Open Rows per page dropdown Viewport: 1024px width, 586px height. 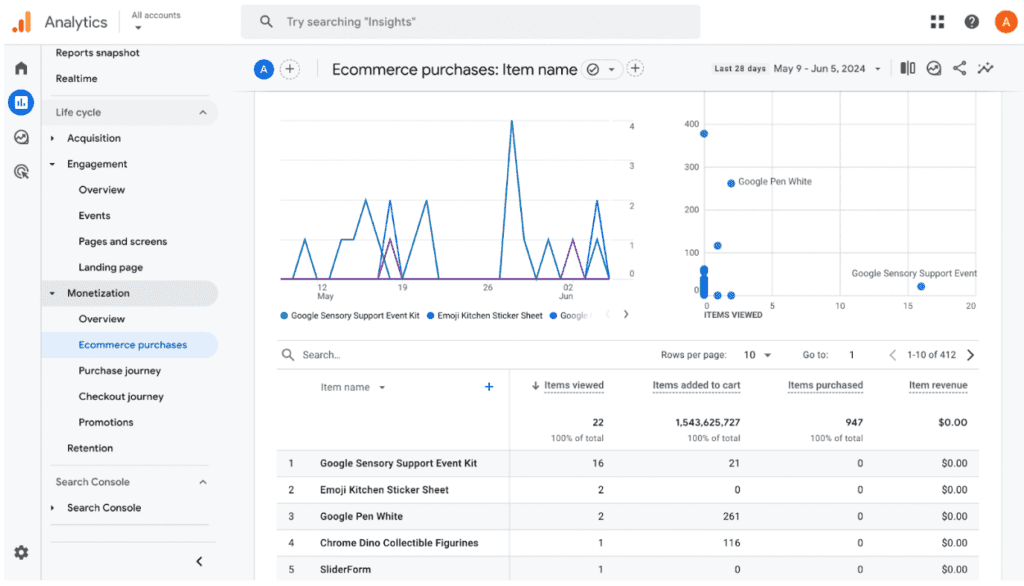tap(758, 355)
